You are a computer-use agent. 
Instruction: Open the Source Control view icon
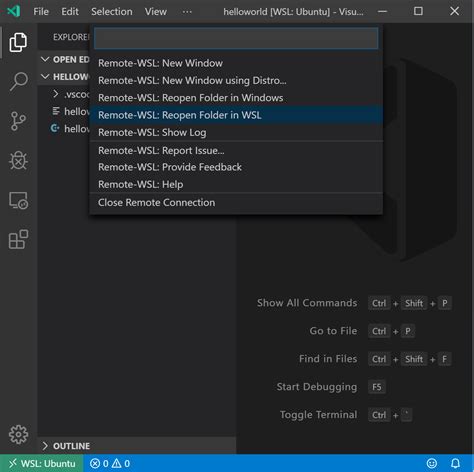tap(18, 121)
